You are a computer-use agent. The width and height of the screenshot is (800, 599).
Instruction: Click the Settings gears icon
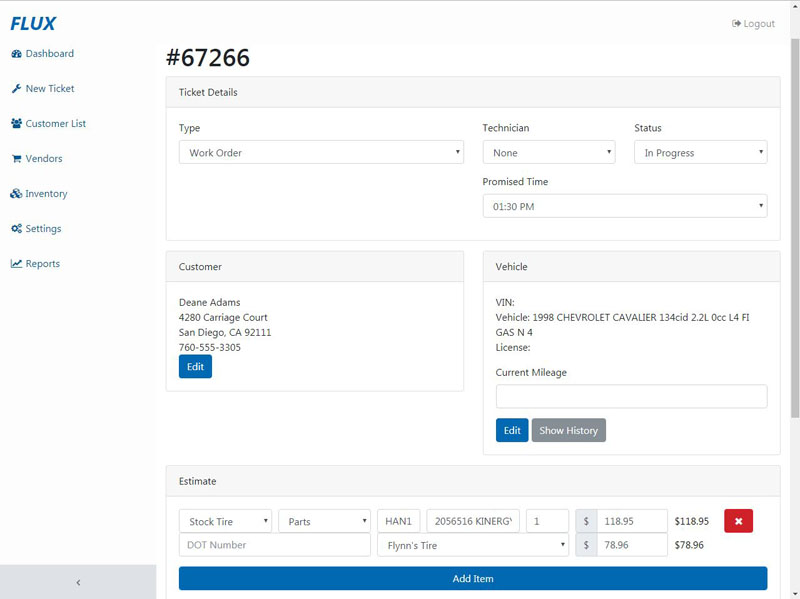click(16, 229)
